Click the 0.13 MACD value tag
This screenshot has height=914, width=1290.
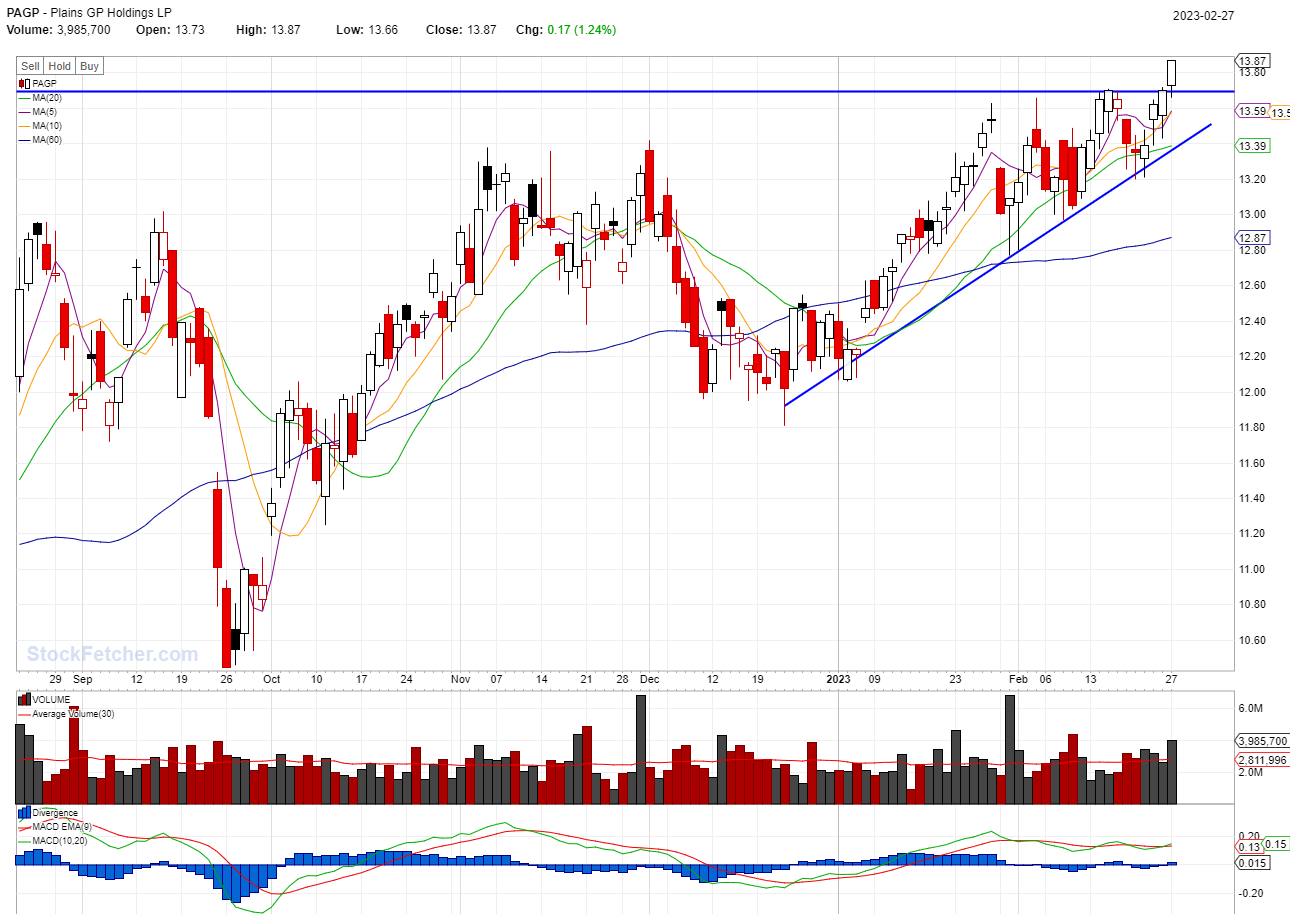(1249, 847)
